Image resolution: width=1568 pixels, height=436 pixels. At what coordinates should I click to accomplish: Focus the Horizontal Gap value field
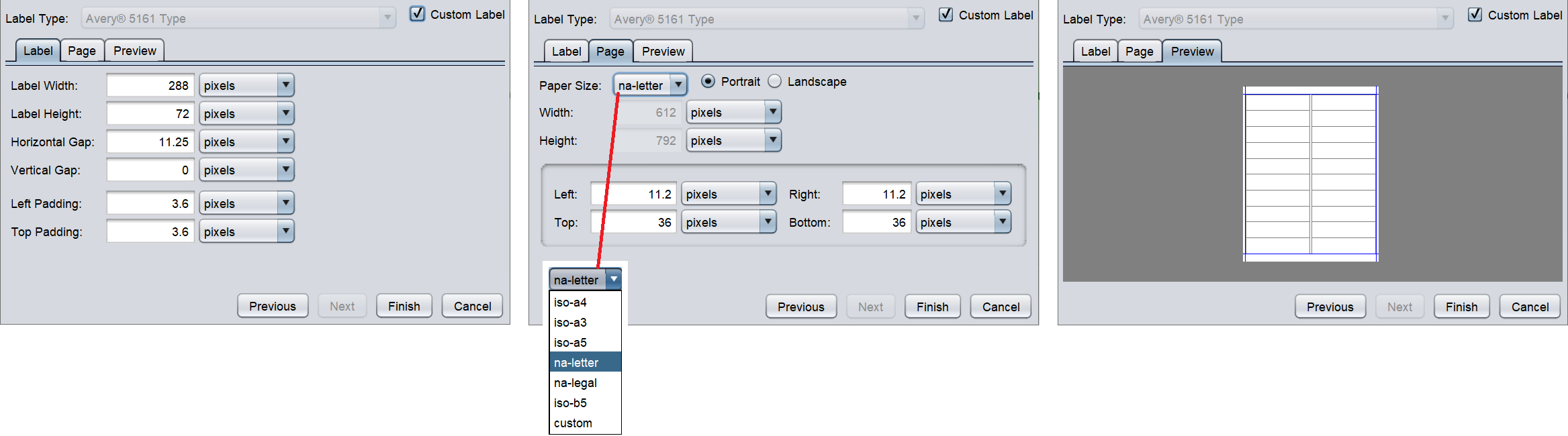click(150, 142)
